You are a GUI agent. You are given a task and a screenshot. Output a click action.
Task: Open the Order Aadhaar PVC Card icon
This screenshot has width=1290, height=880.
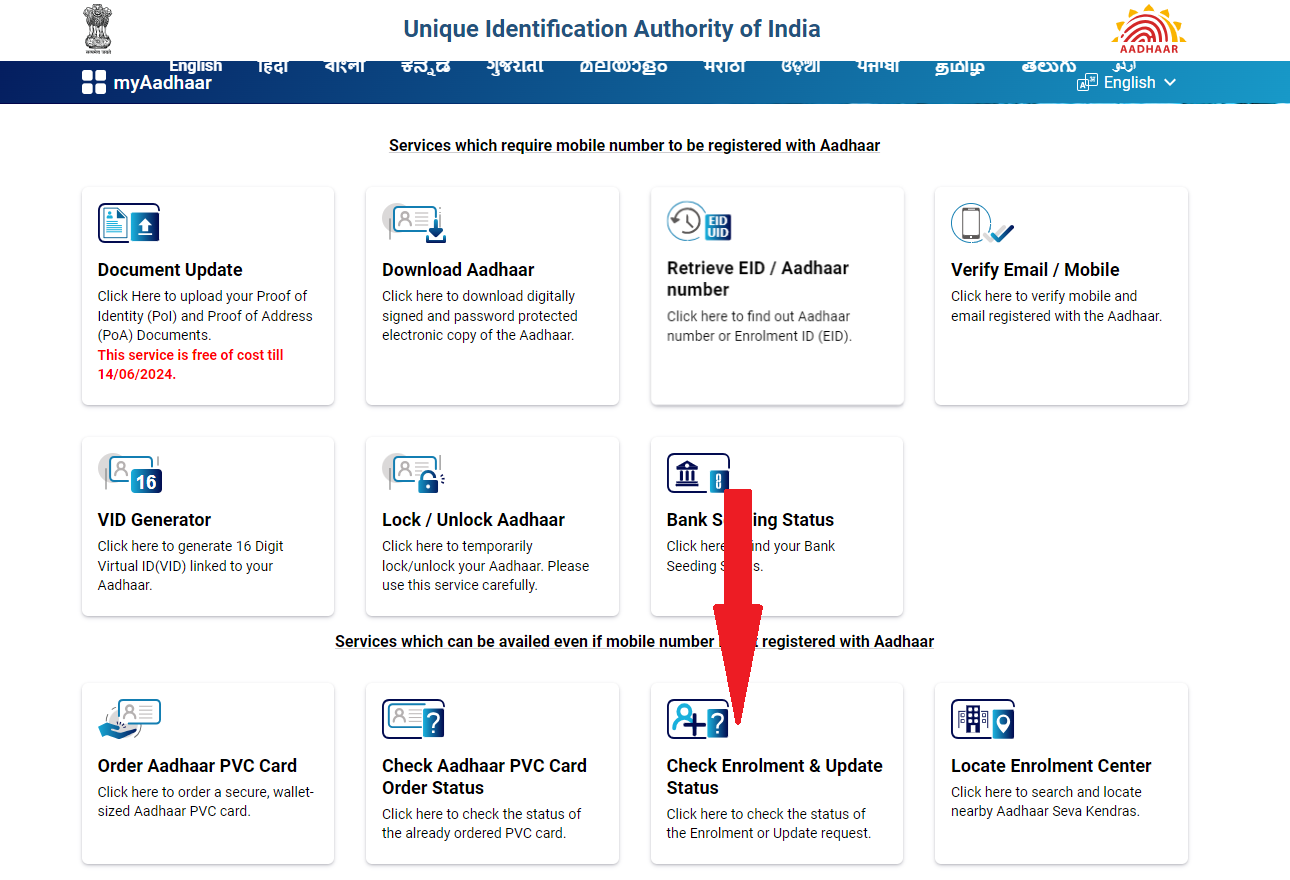point(128,718)
